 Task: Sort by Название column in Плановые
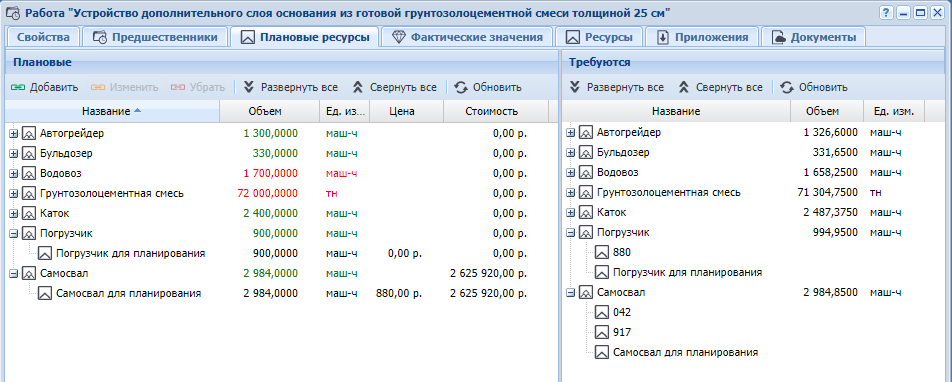coord(112,111)
